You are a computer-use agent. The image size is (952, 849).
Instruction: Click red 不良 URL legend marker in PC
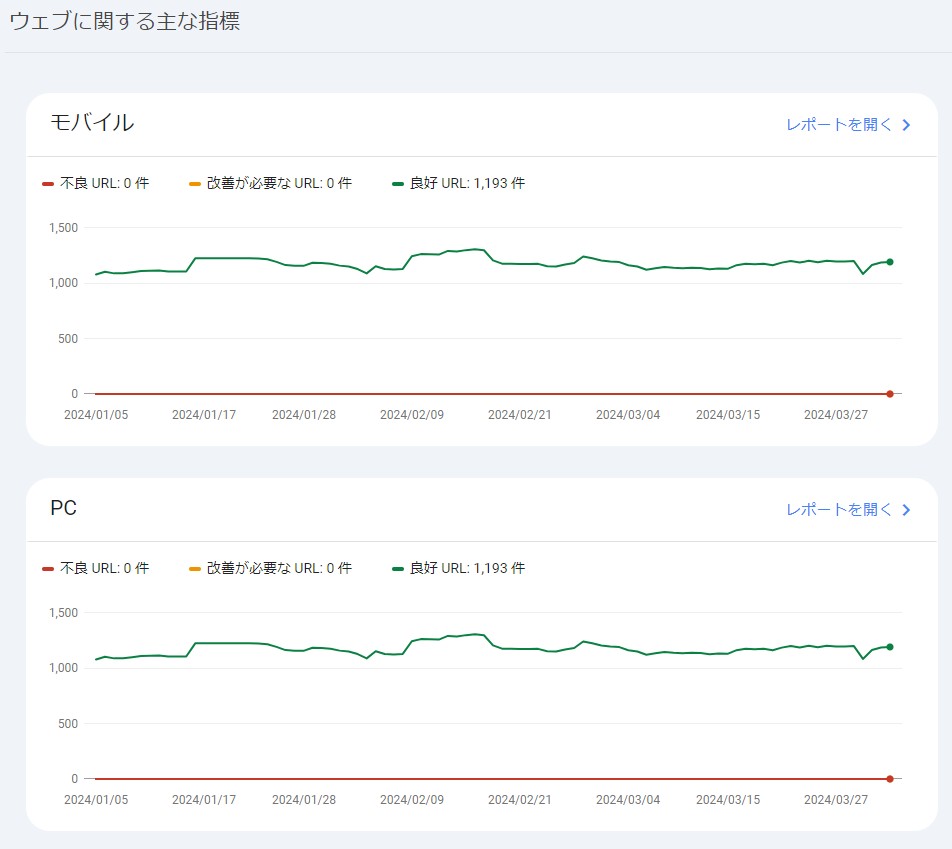click(48, 569)
